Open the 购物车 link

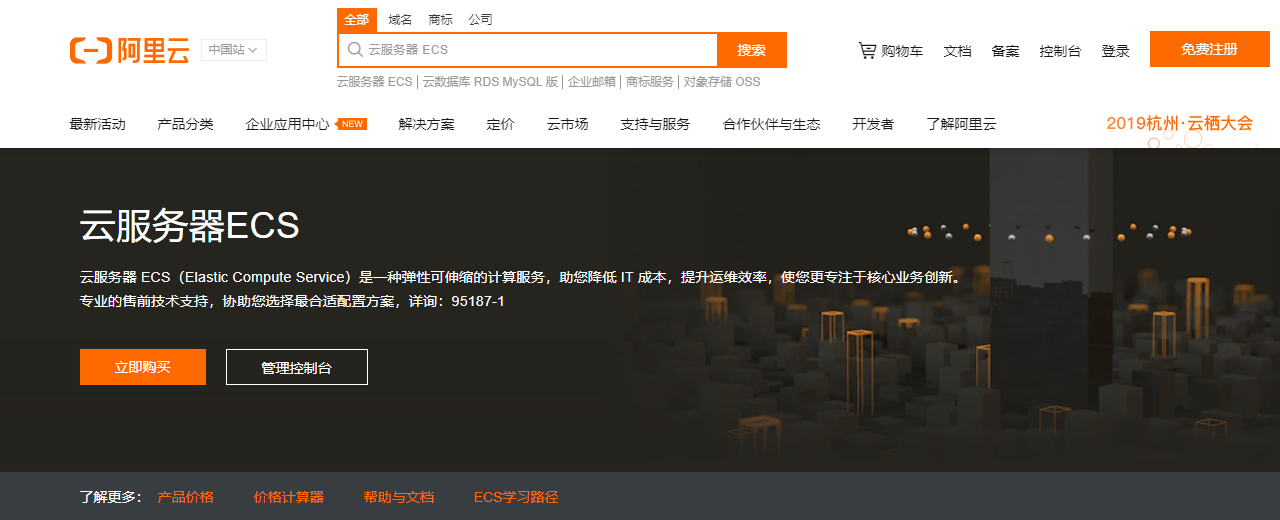[x=902, y=51]
